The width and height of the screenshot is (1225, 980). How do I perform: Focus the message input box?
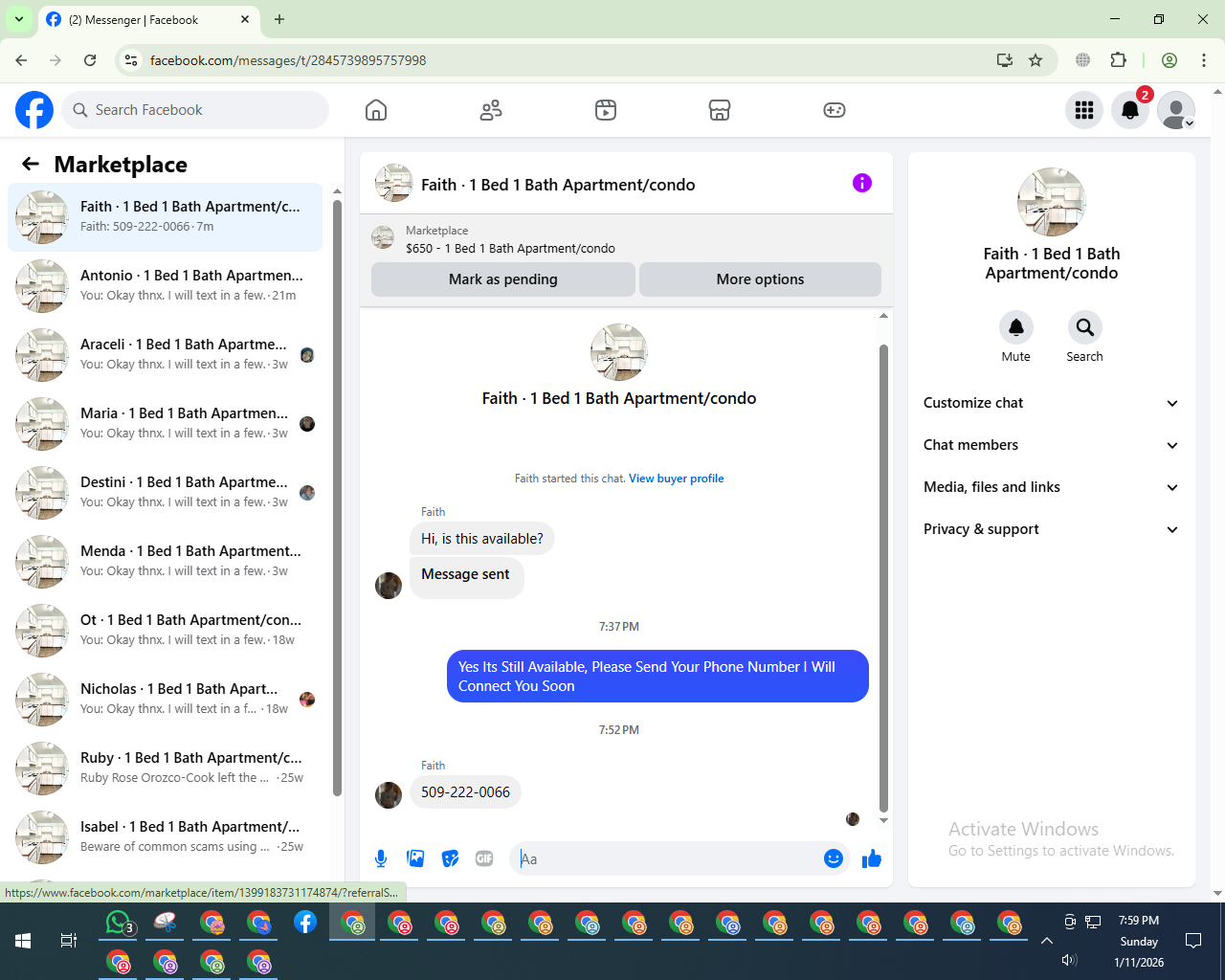pyautogui.click(x=666, y=858)
